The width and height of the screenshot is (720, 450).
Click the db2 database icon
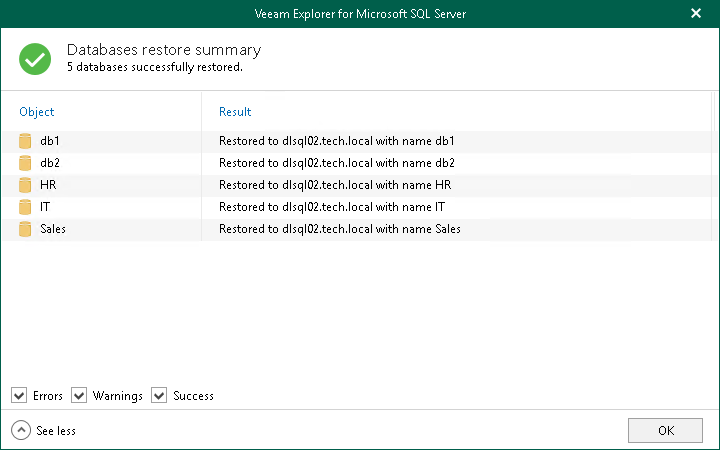coord(26,163)
